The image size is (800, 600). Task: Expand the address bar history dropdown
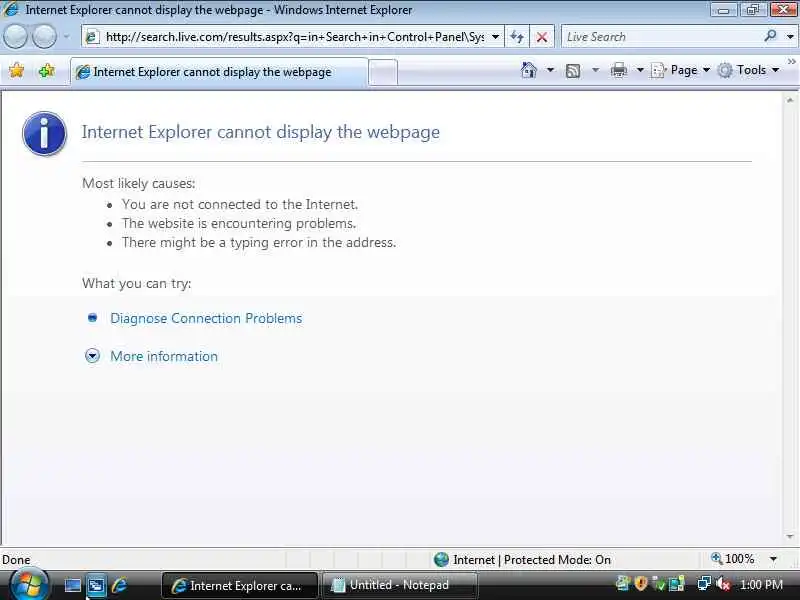click(x=495, y=37)
